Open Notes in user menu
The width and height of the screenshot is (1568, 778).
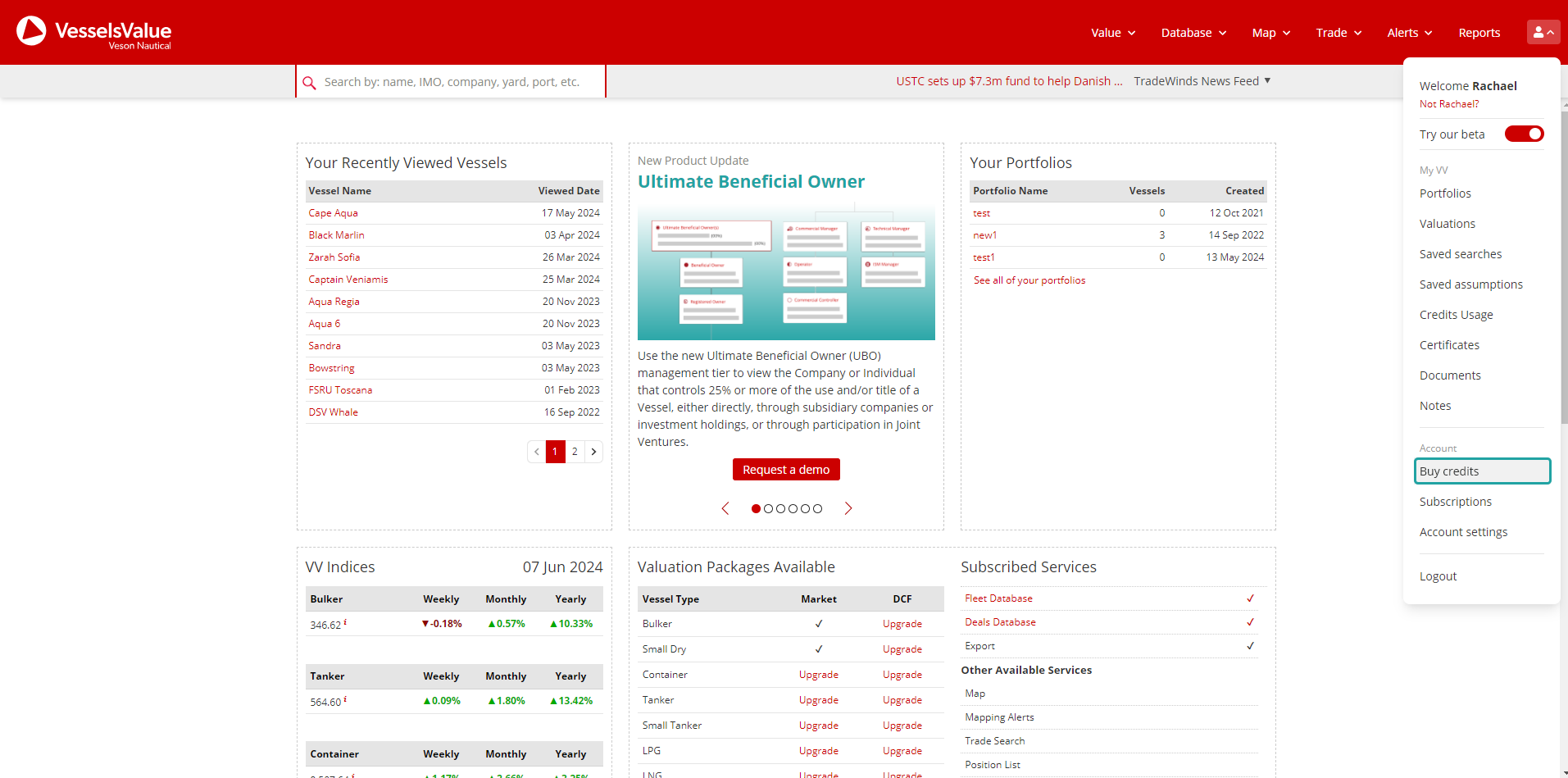pos(1435,406)
